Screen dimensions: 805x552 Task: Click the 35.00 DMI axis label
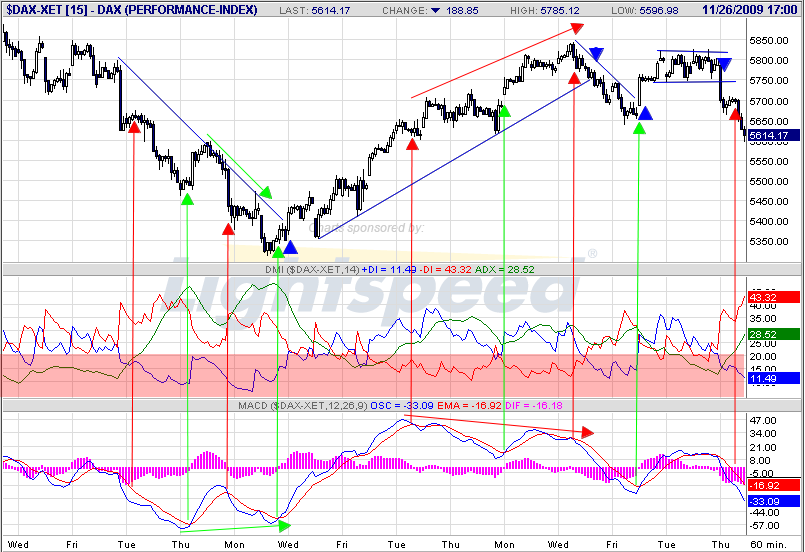pyautogui.click(x=763, y=318)
